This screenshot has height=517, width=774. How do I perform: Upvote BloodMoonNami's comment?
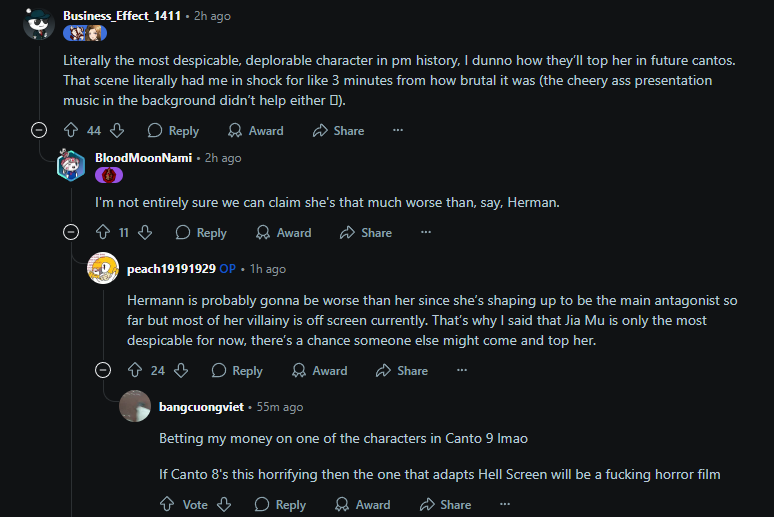coord(102,232)
